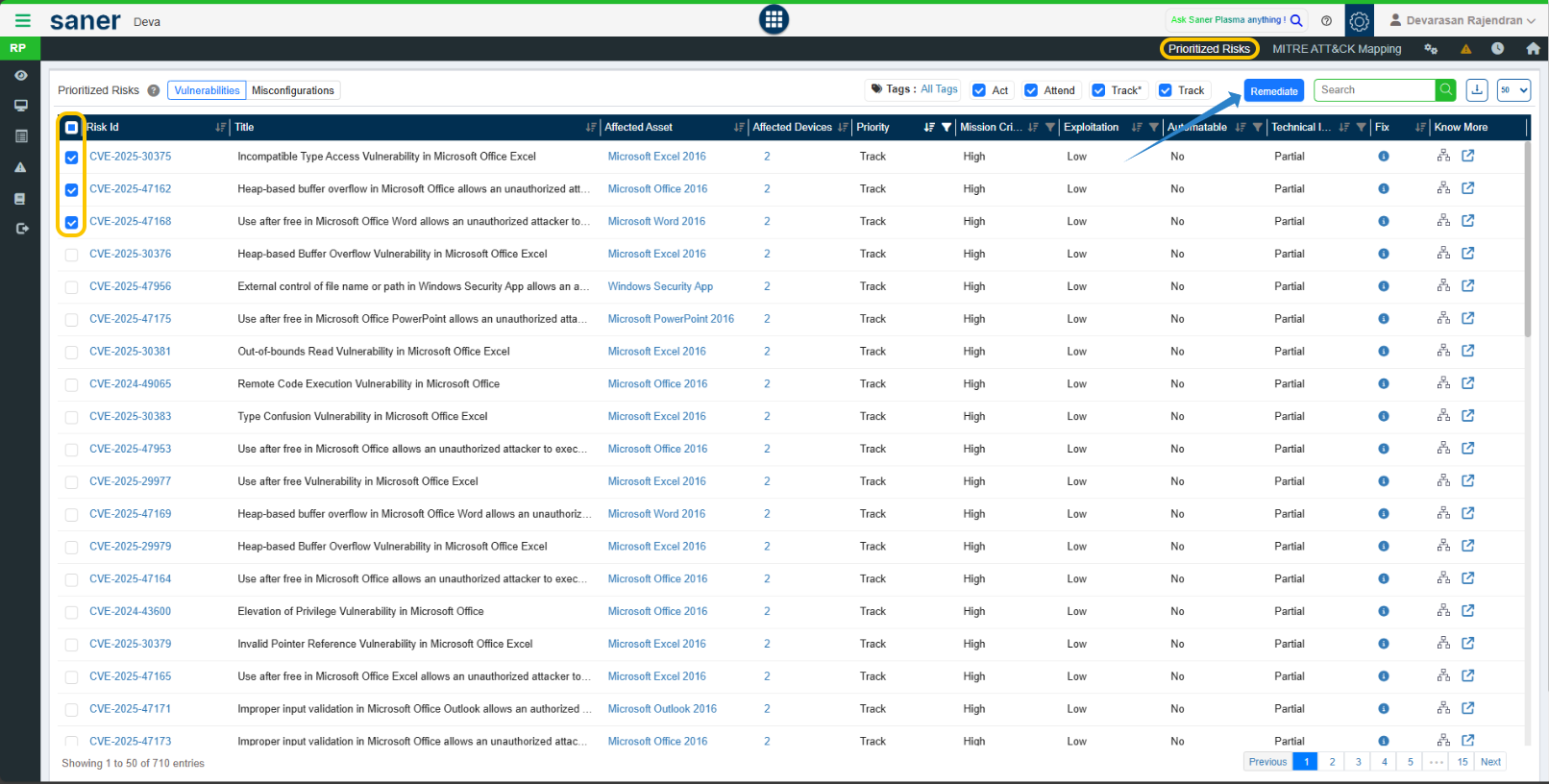Image resolution: width=1549 pixels, height=784 pixels.
Task: Open the warning triangle icon in the sidebar
Action: click(21, 167)
